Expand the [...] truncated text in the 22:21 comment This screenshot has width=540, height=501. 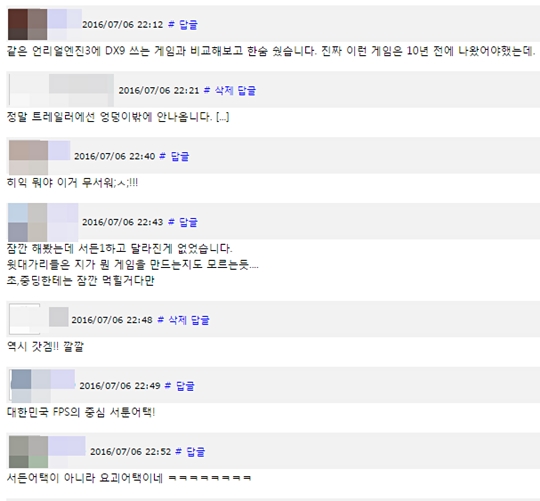point(222,117)
